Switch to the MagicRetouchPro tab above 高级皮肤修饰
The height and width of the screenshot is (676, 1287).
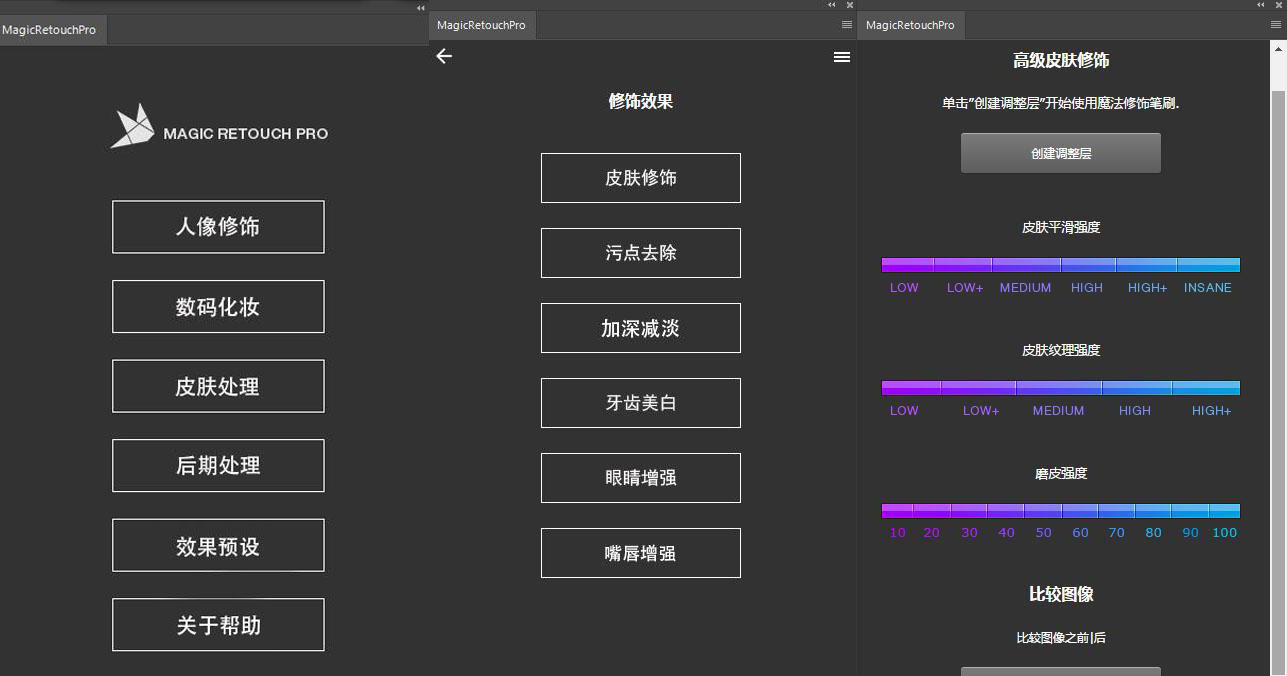click(910, 25)
